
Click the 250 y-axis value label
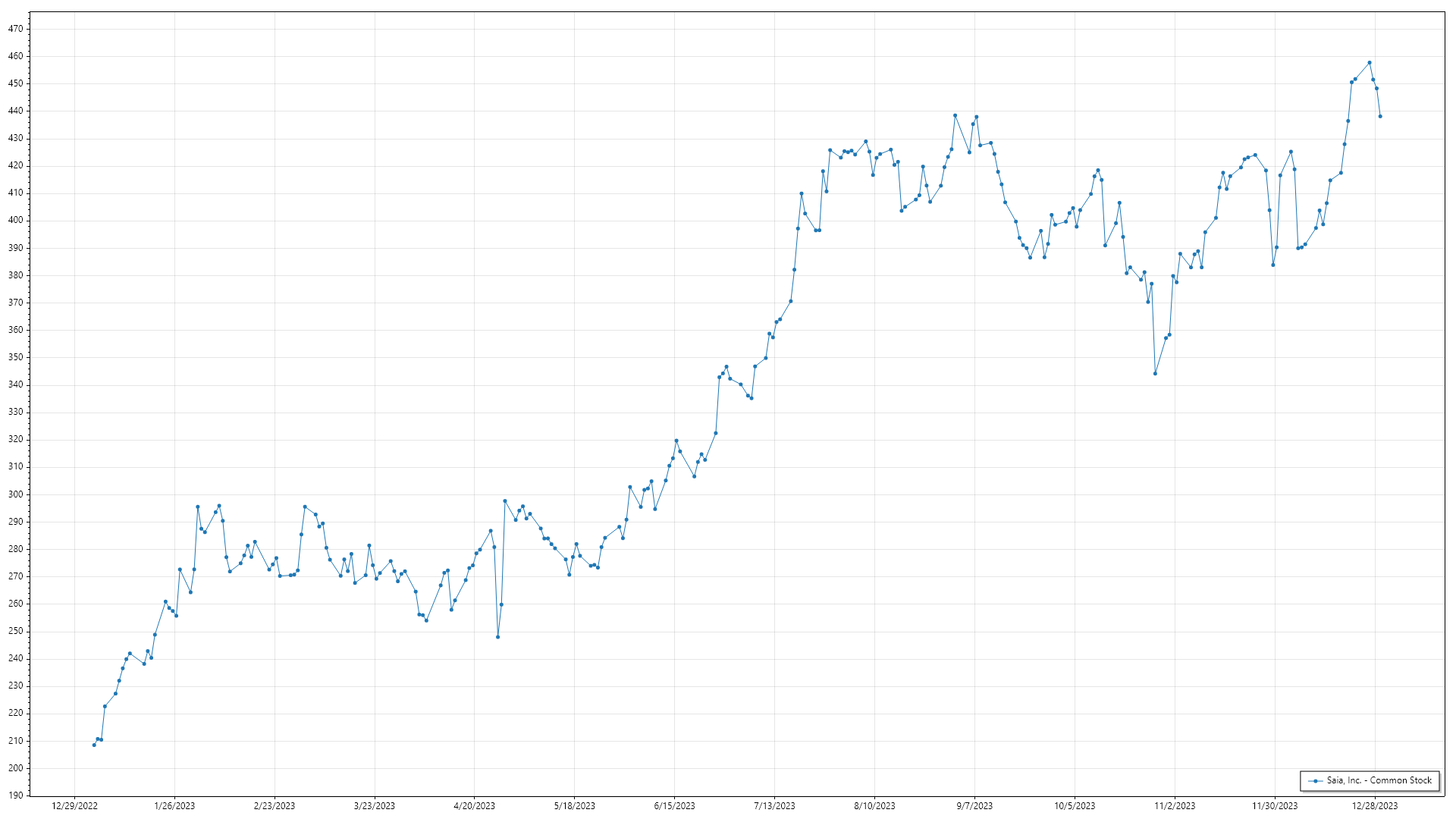pyautogui.click(x=15, y=631)
